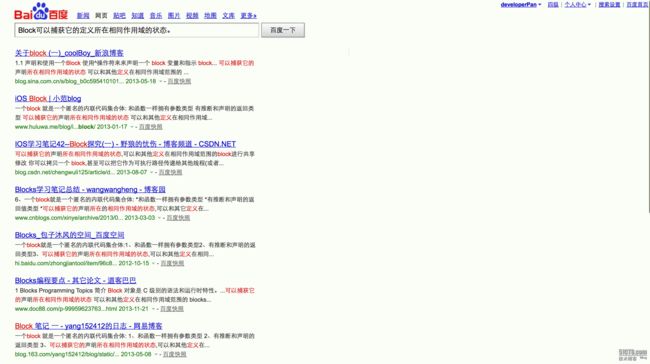The height and width of the screenshot is (364, 650).
Task: Switch to the 视频 category
Action: [192, 16]
